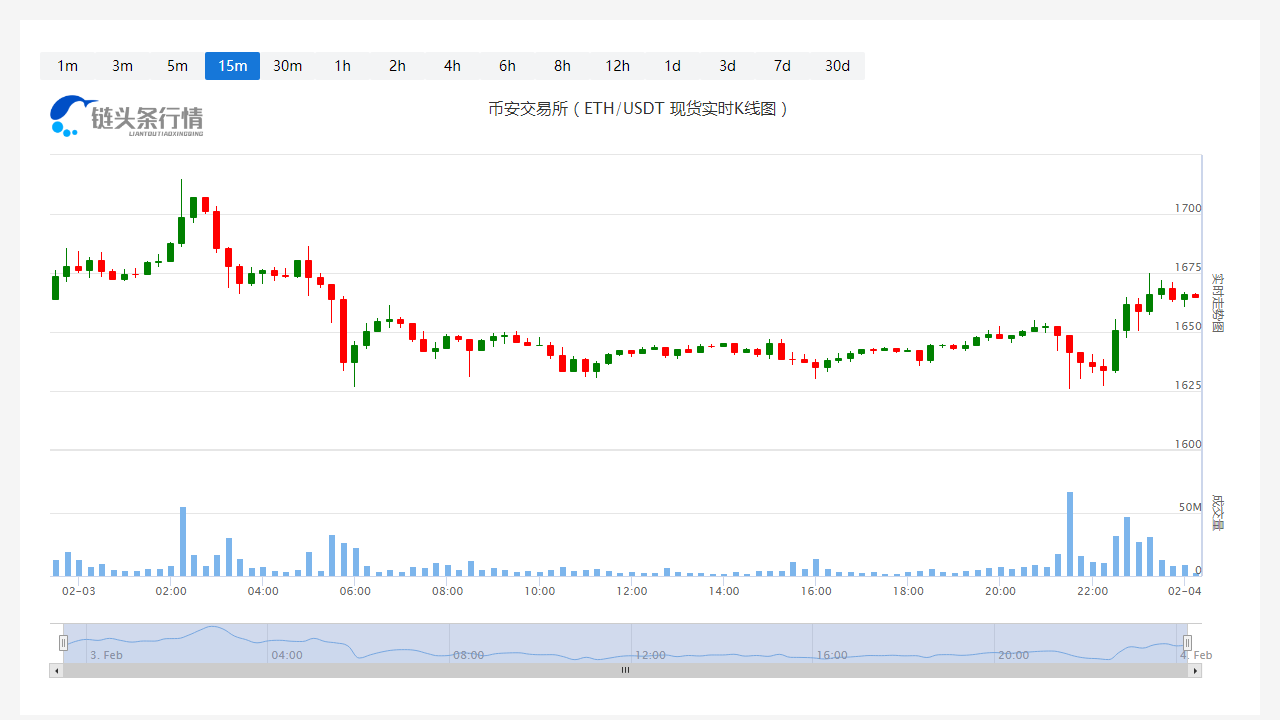This screenshot has height=720, width=1280.
Task: Click the horizontal scrollbar thumb grip
Action: 625,671
